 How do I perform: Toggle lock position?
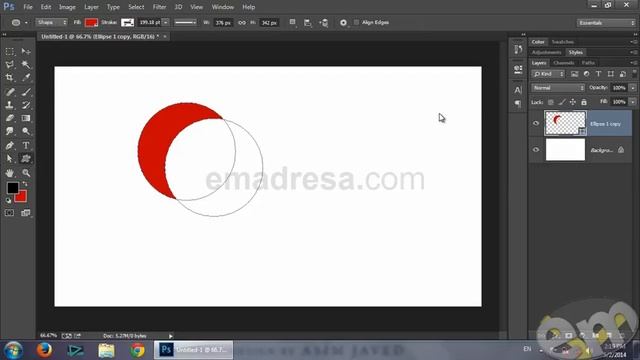(x=573, y=102)
